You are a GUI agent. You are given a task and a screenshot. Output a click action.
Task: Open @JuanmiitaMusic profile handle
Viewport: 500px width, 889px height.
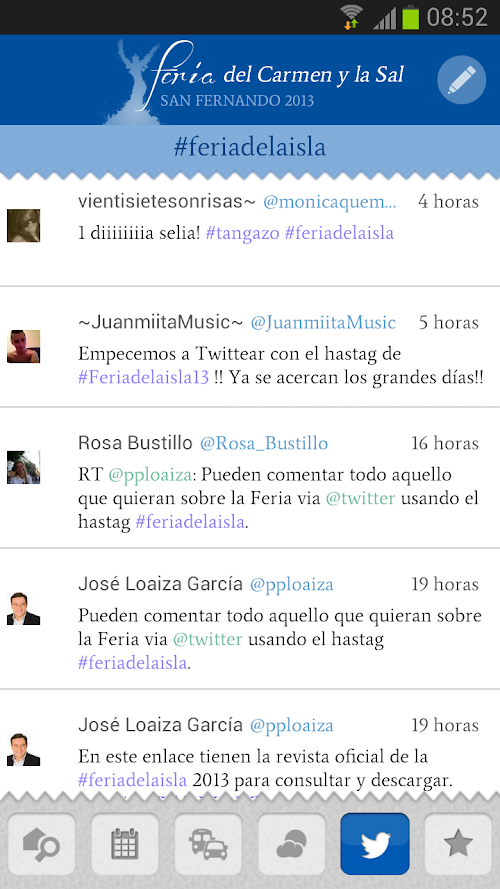[323, 323]
